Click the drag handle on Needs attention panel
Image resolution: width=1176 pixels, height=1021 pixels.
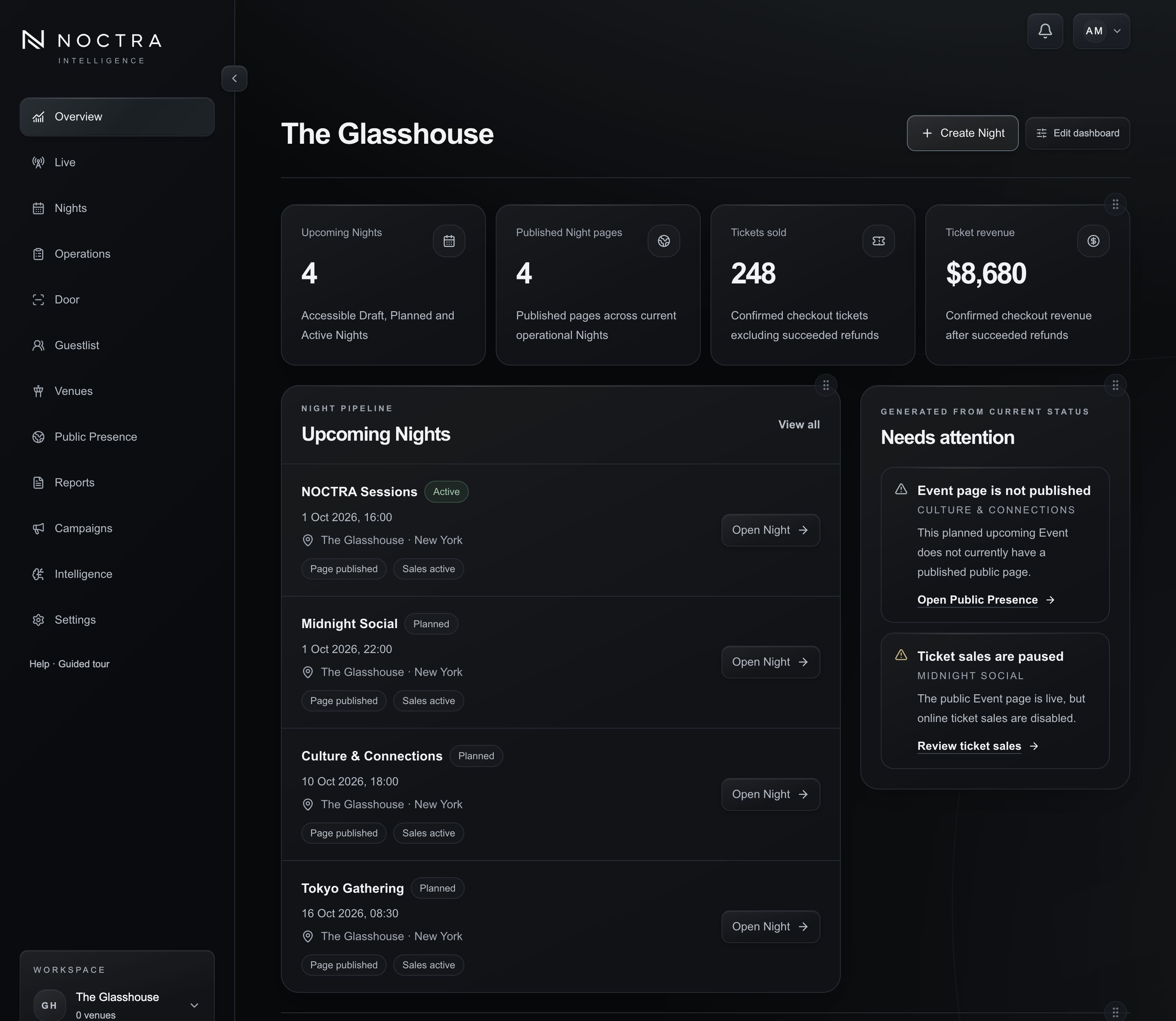(x=1116, y=385)
